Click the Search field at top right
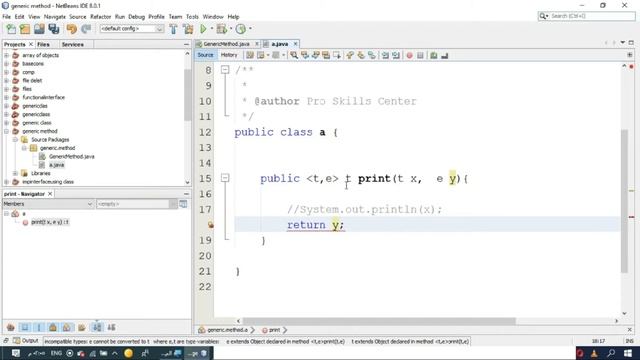This screenshot has width=640, height=360. point(587,16)
